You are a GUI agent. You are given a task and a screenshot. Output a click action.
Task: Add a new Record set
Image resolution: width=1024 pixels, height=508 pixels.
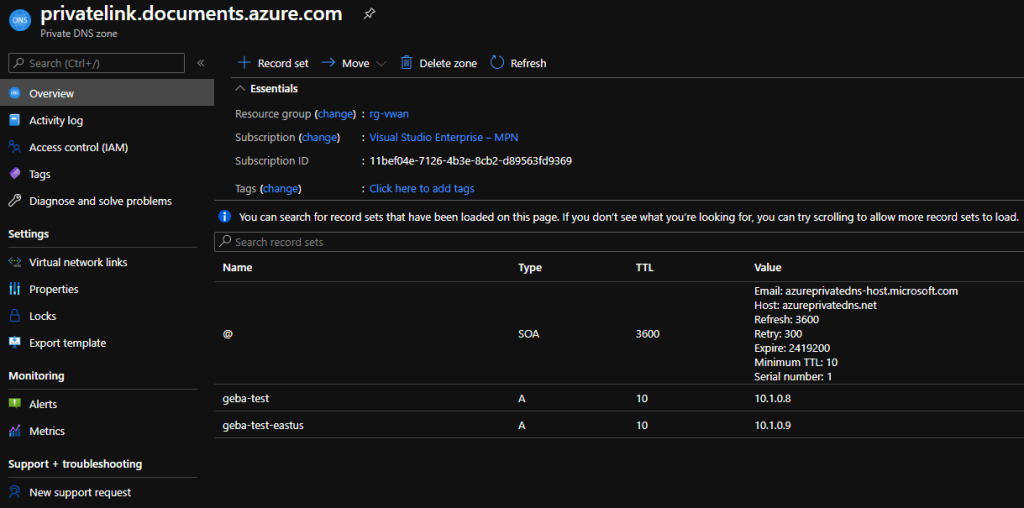273,63
